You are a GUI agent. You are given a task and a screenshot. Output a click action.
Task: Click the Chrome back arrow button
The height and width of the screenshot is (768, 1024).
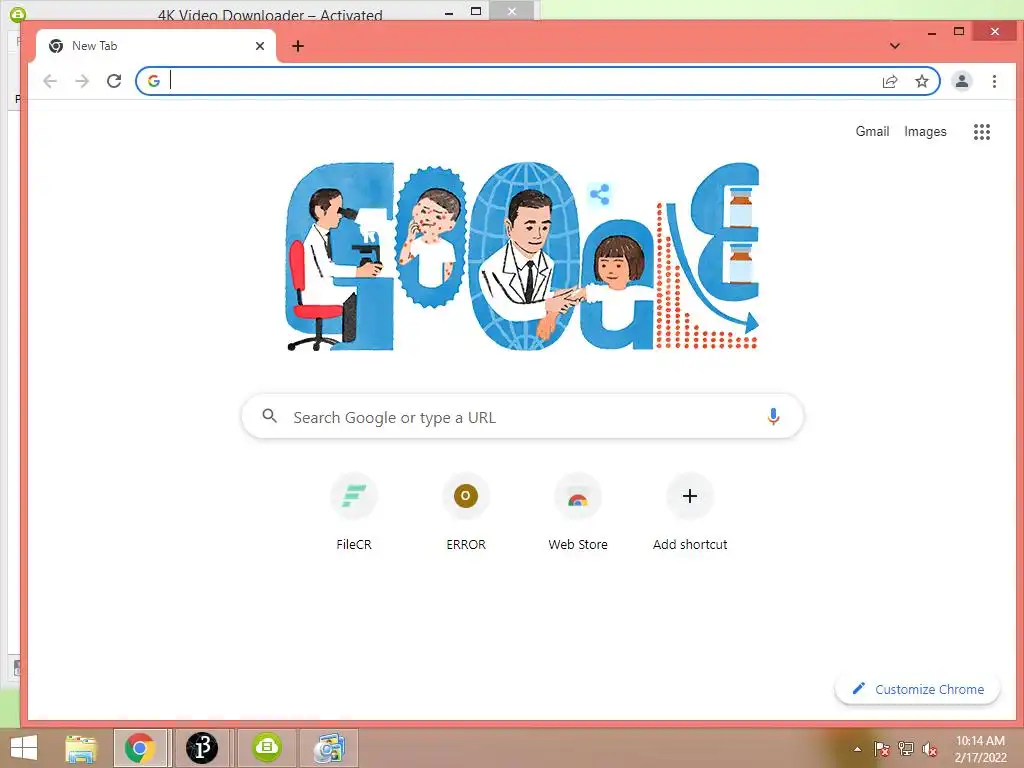tap(50, 81)
